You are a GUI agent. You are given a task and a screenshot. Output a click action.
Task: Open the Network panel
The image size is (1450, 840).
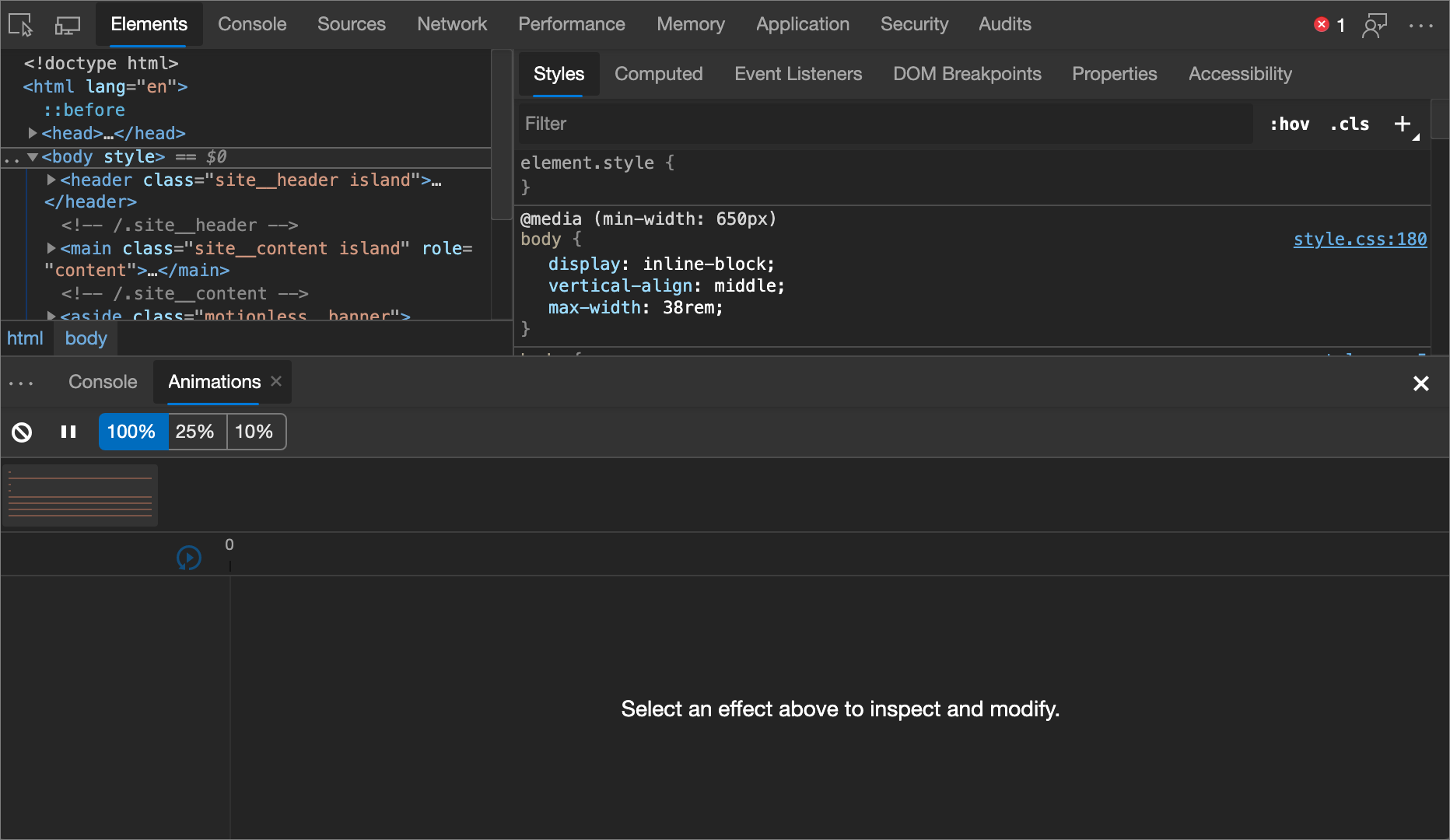click(x=452, y=24)
